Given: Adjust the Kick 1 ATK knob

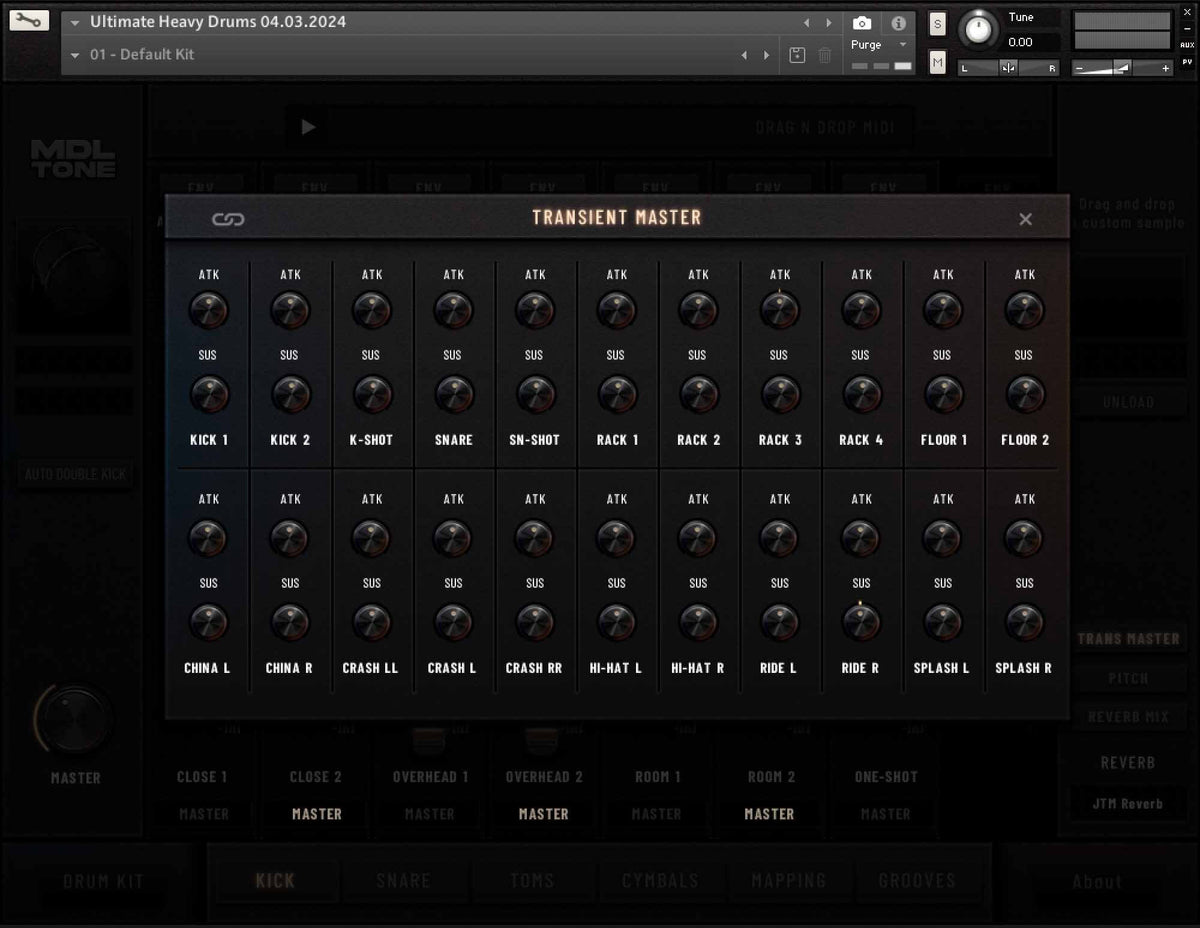Looking at the screenshot, I should click(208, 311).
